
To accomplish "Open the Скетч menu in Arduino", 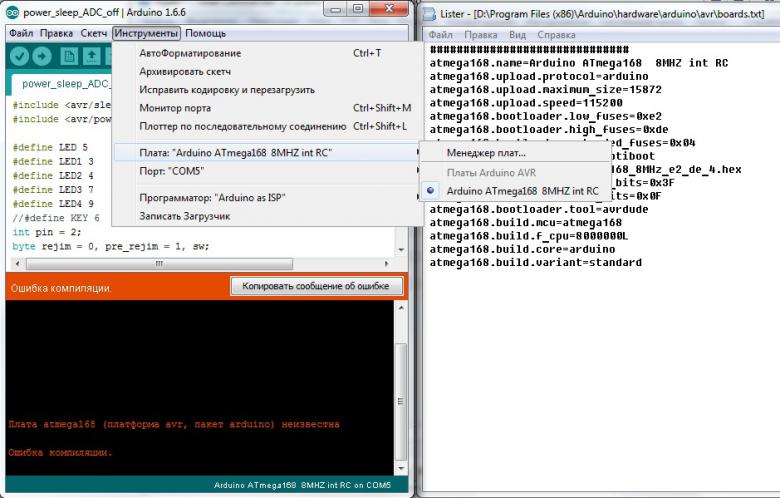I will point(94,33).
